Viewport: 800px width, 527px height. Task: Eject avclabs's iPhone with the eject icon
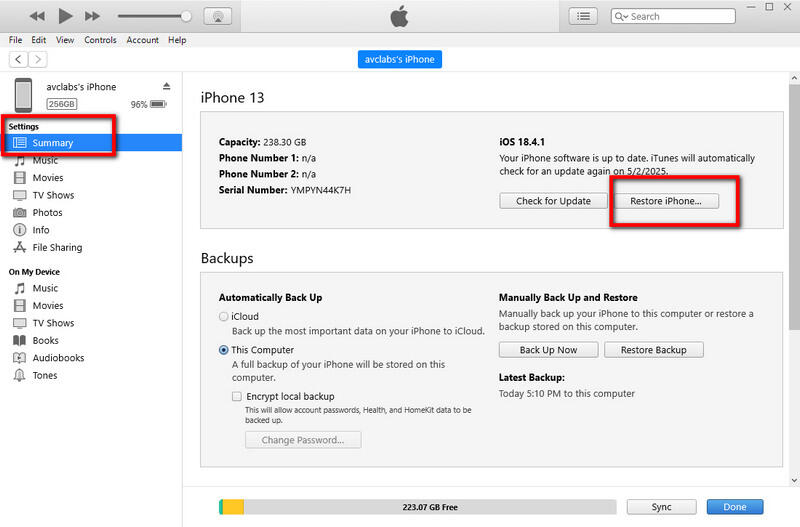166,86
